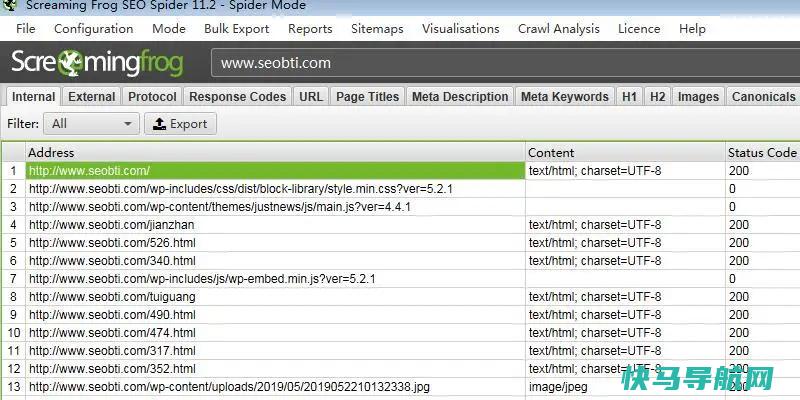Open the Licence menu
This screenshot has height=400, width=800.
[x=639, y=29]
